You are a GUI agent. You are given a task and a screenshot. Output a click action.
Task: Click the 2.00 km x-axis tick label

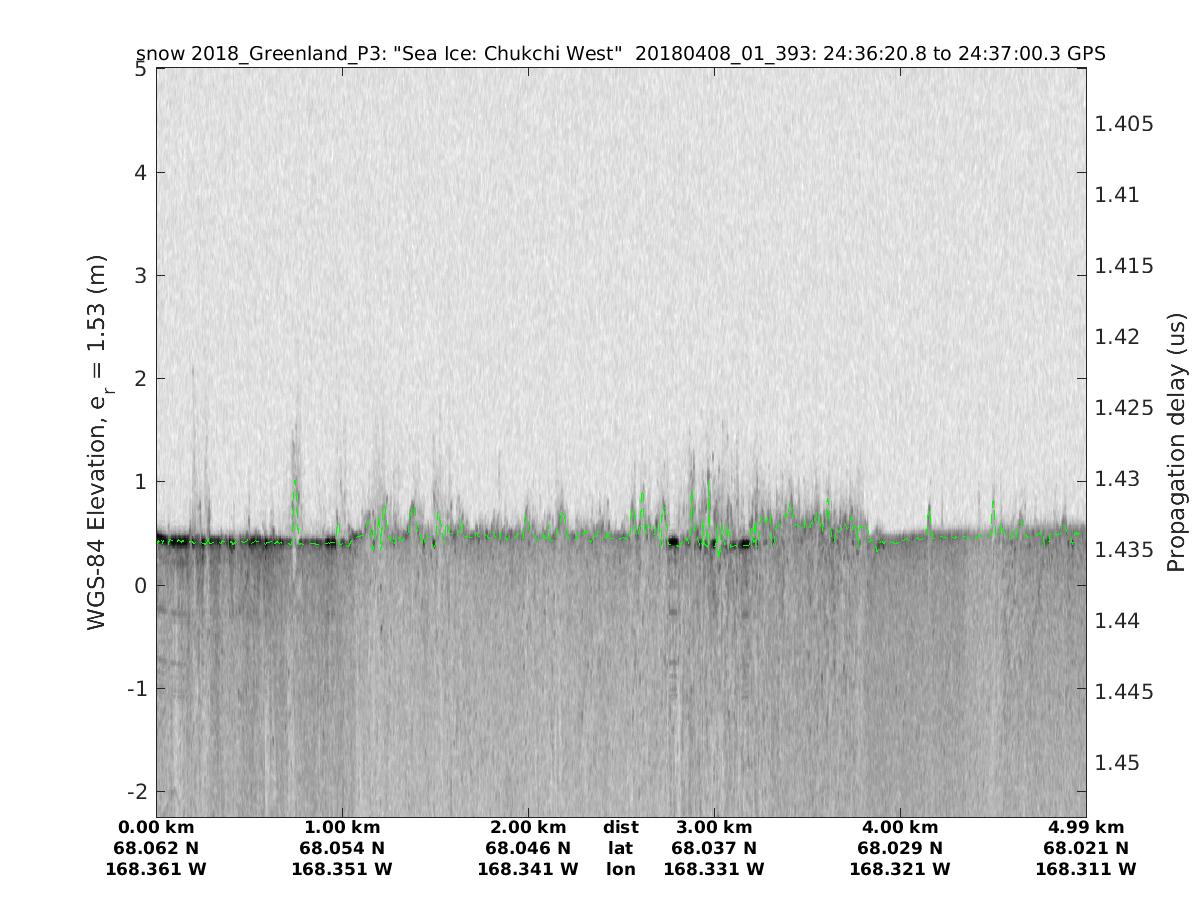[x=528, y=827]
